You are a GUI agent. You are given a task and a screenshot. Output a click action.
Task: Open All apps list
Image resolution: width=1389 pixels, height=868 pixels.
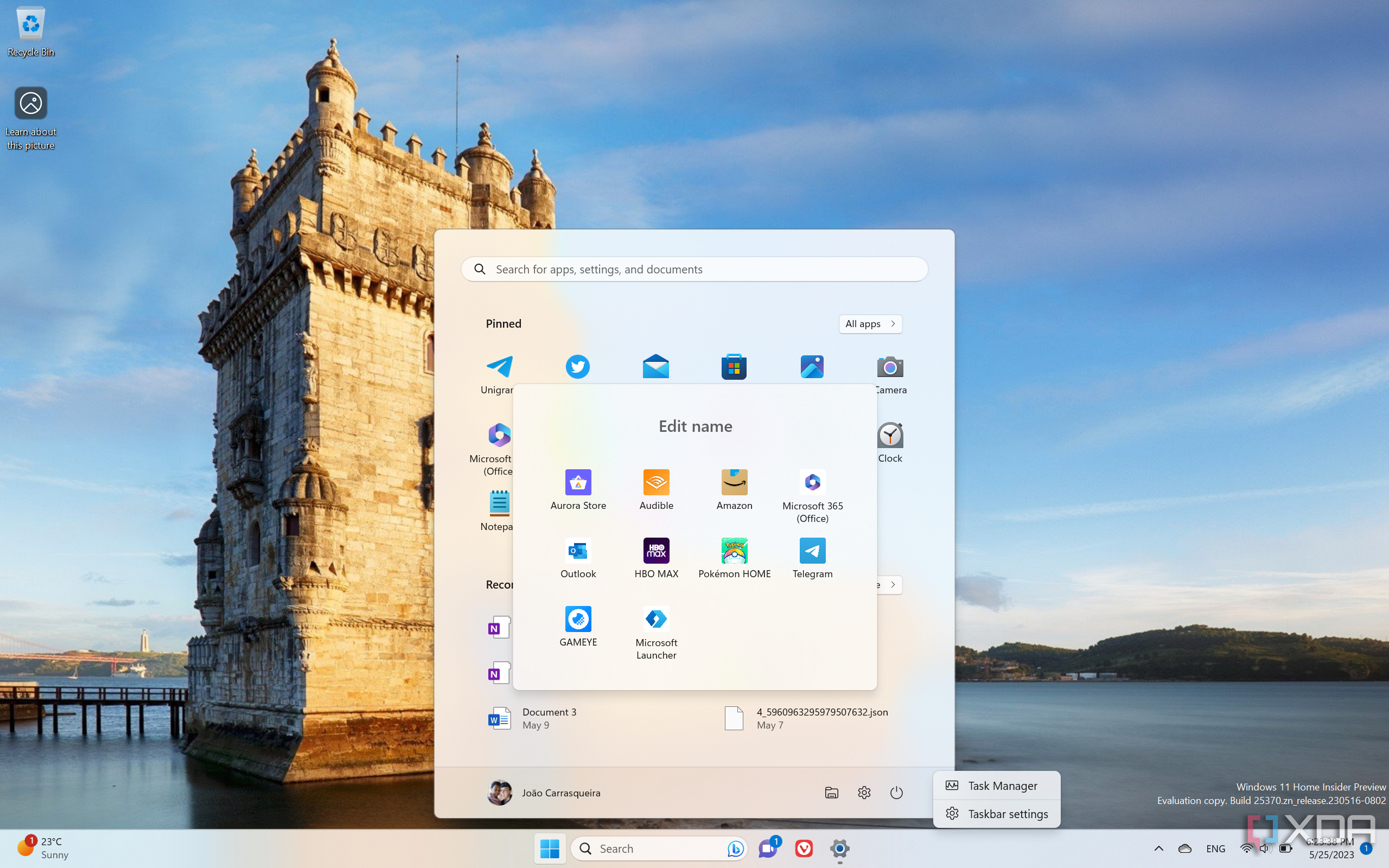(x=870, y=324)
